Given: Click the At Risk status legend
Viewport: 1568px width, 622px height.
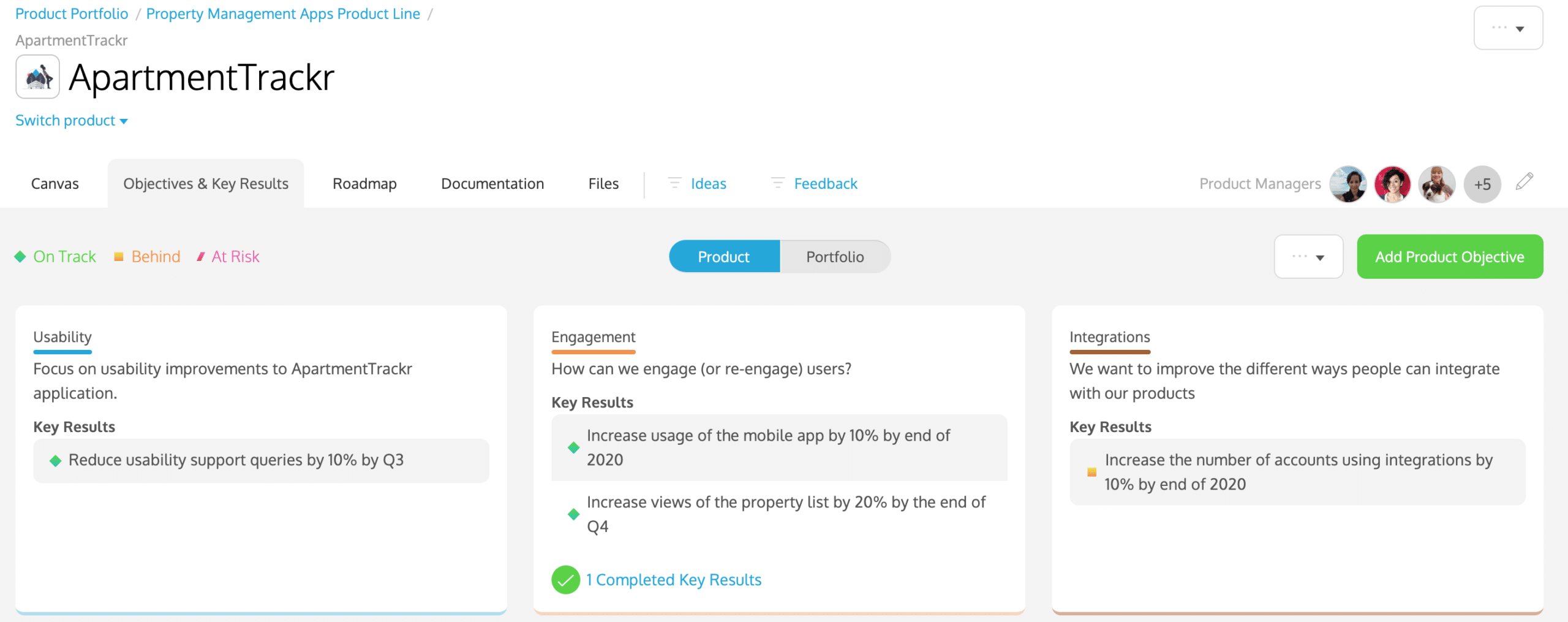Looking at the screenshot, I should [228, 257].
